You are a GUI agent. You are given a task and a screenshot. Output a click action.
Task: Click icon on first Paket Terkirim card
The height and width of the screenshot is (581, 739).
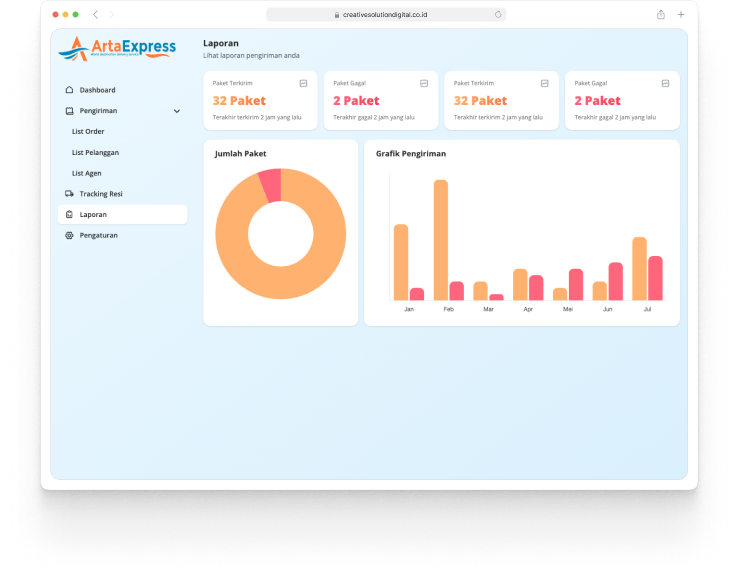(303, 83)
